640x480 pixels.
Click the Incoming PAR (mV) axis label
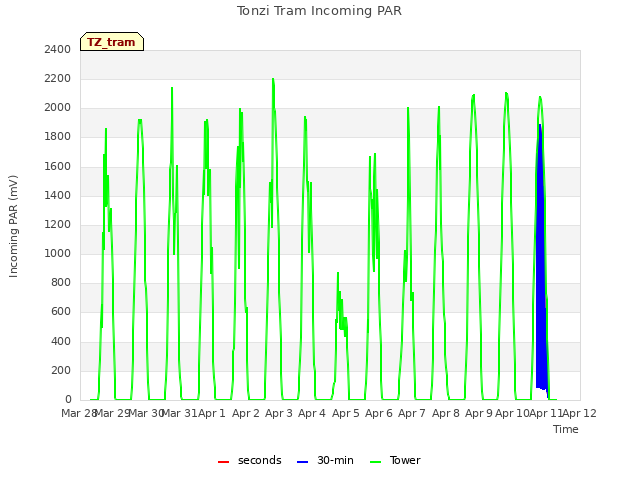pyautogui.click(x=13, y=227)
